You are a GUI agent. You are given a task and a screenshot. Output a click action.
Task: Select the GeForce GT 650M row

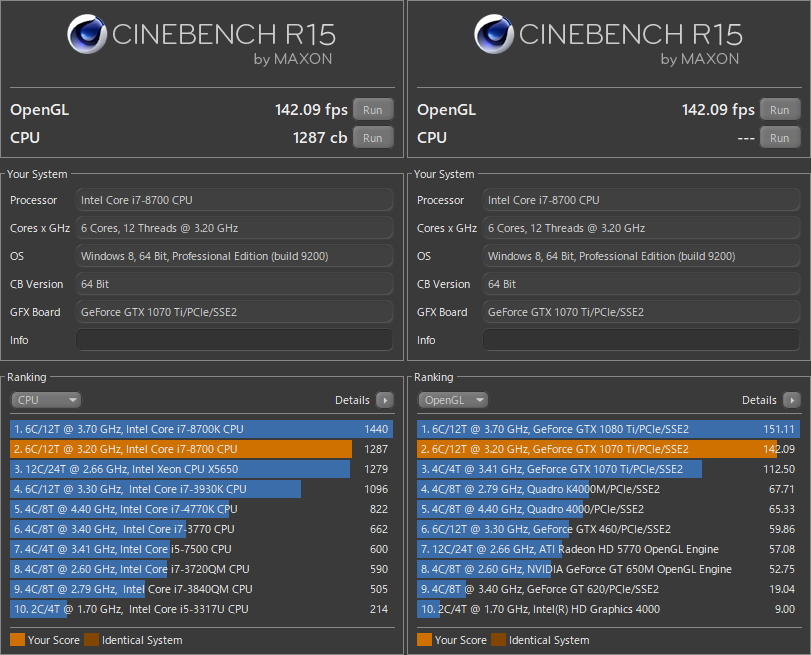608,569
